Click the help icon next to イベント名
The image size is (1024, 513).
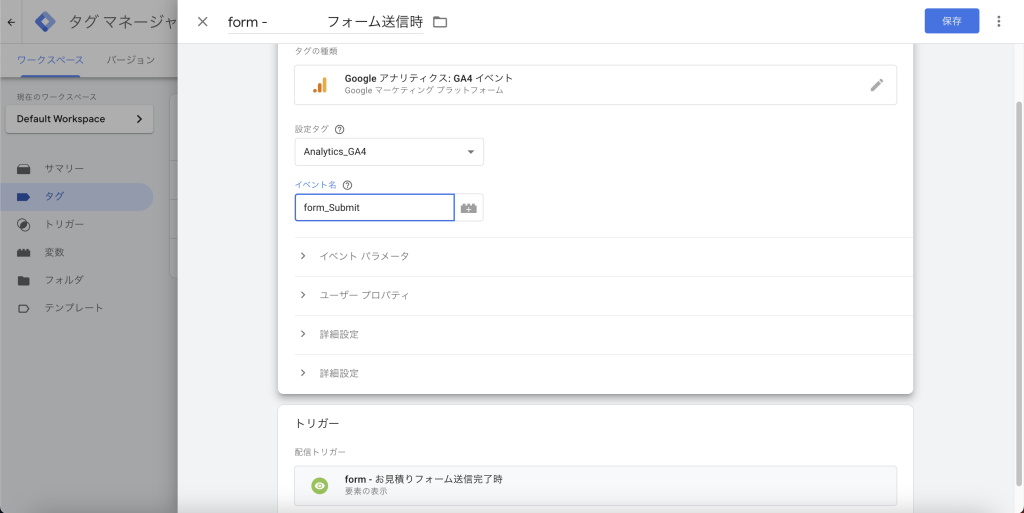(x=347, y=185)
